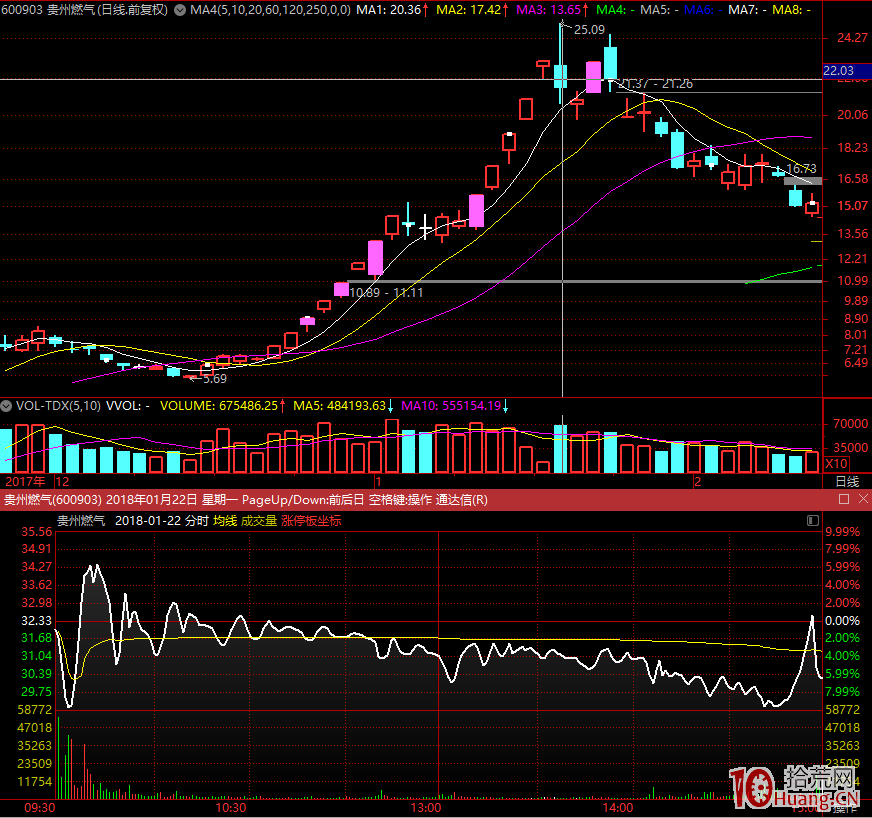The image size is (872, 818).
Task: Click the 9.99% upper percent axis label
Action: 843,532
